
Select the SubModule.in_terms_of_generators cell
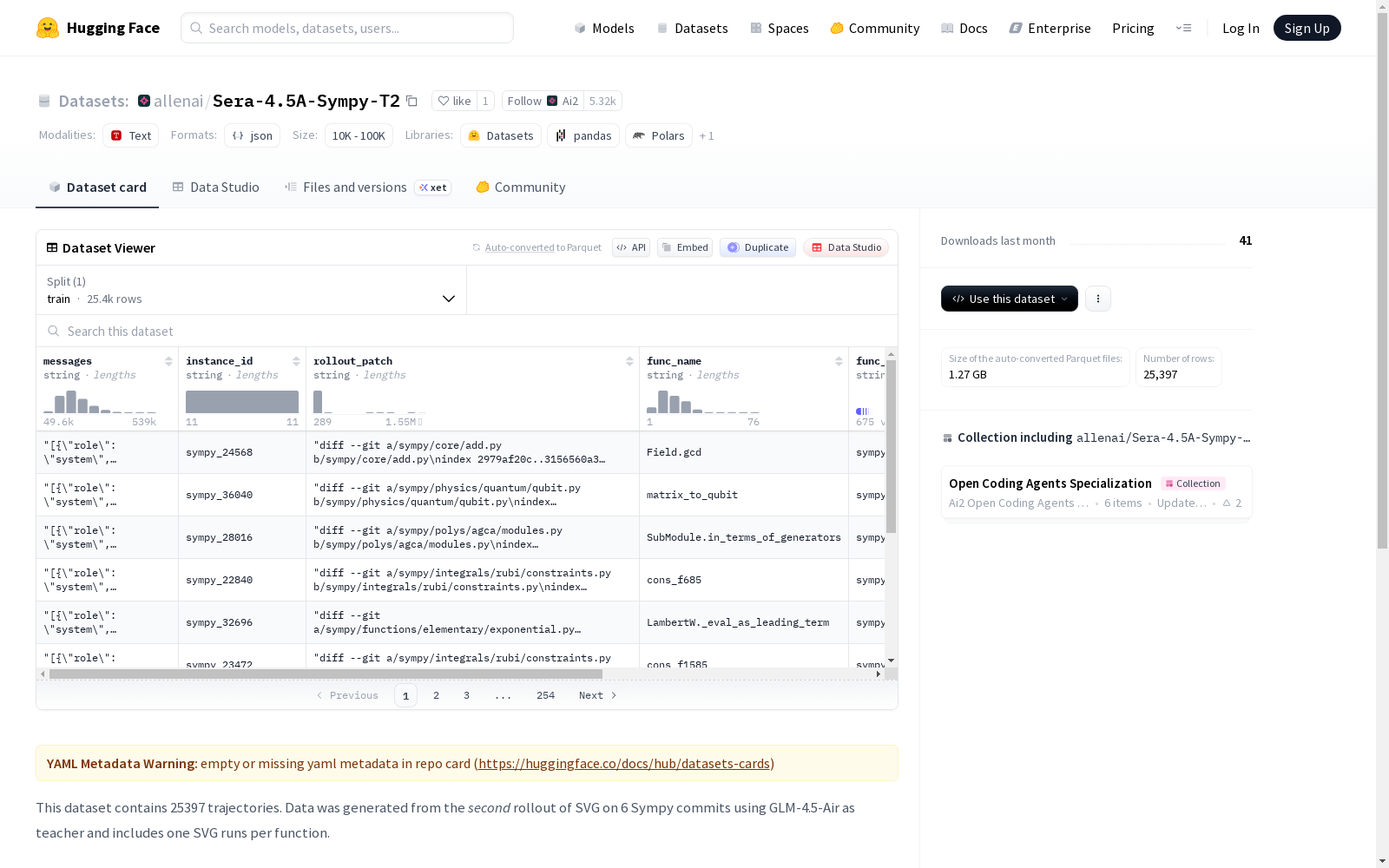click(x=744, y=537)
